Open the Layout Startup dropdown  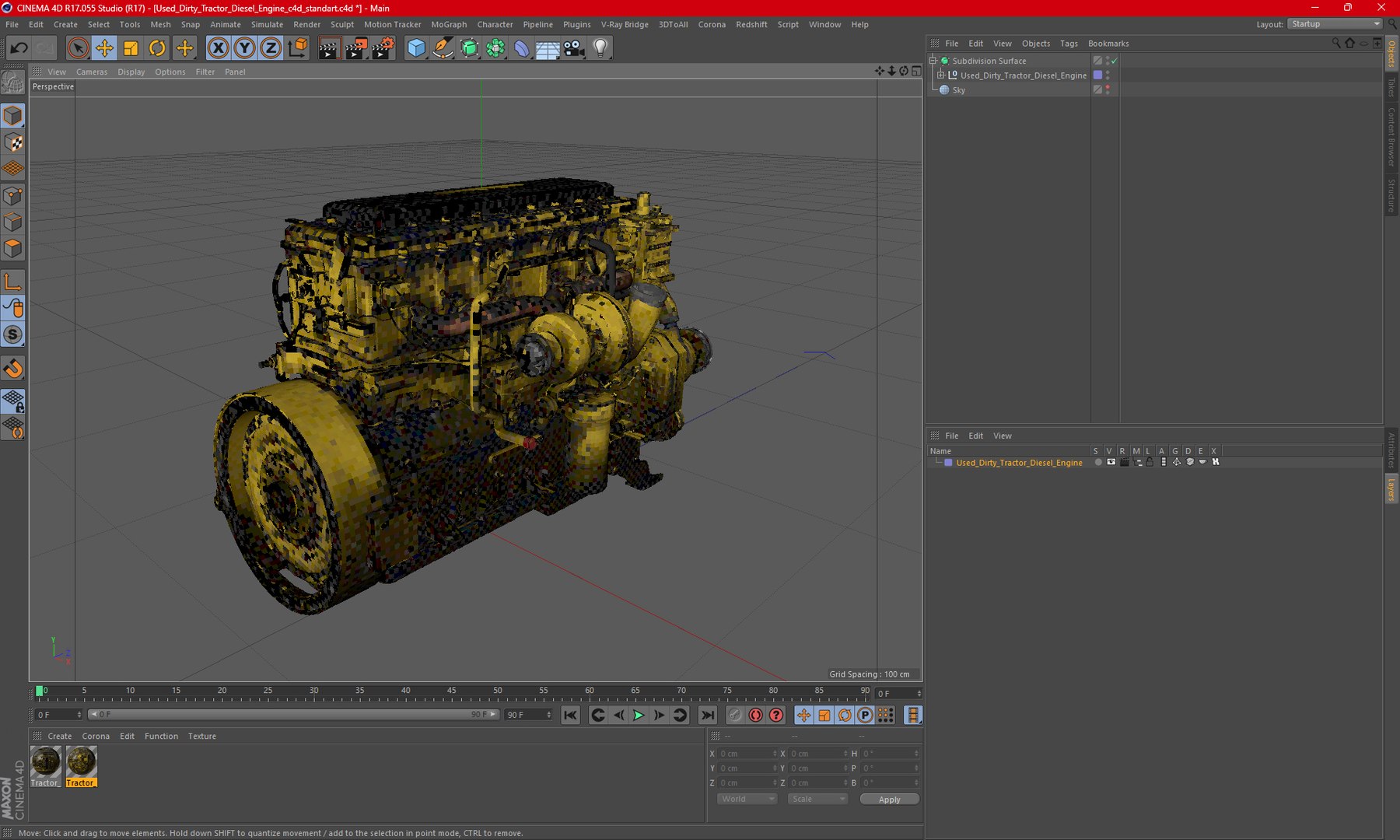coord(1335,24)
